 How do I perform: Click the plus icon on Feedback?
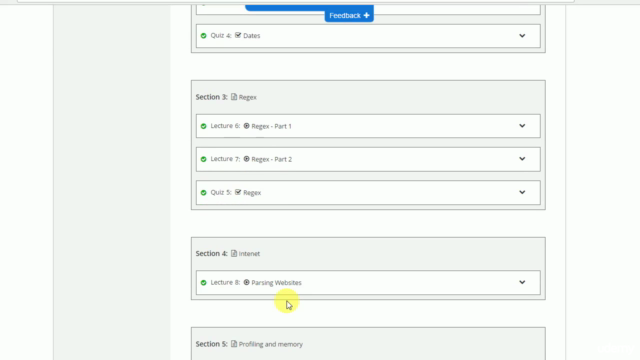(366, 16)
